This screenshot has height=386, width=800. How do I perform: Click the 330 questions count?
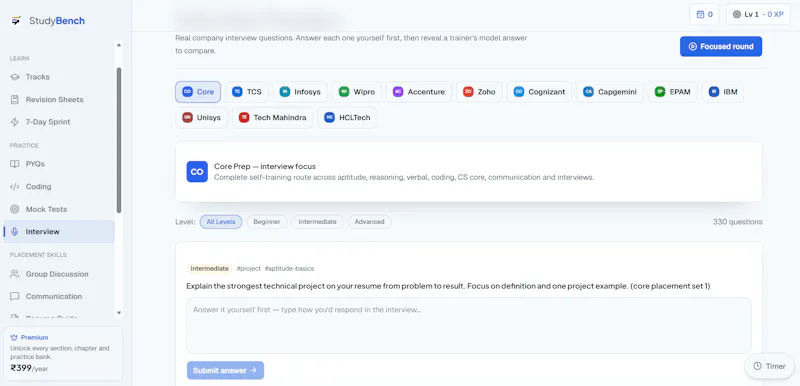pos(737,222)
